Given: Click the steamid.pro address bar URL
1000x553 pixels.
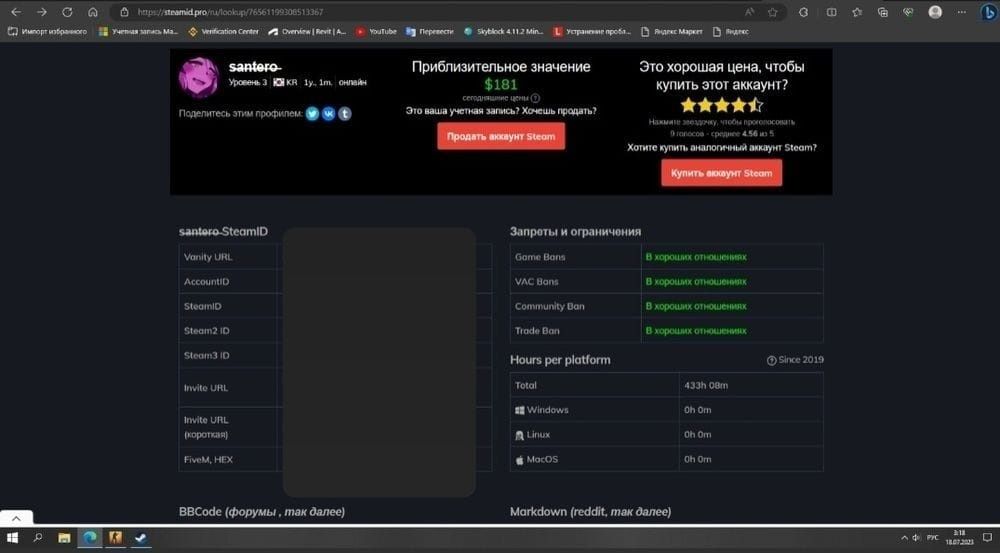Looking at the screenshot, I should (x=230, y=12).
